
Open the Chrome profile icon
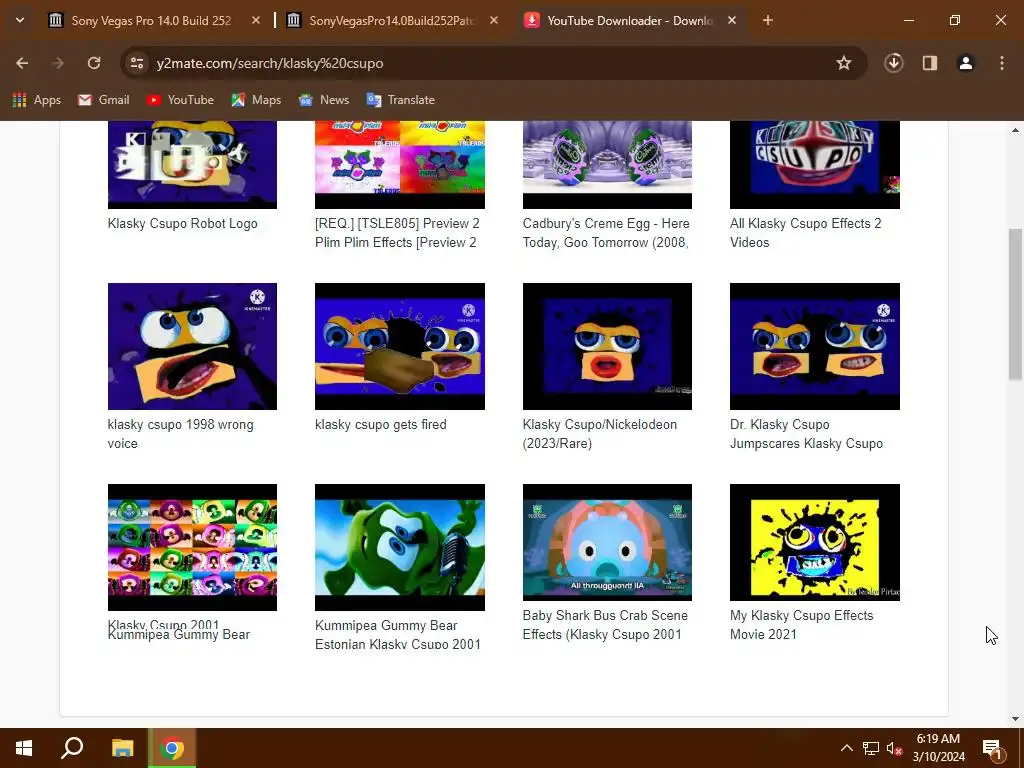(965, 63)
